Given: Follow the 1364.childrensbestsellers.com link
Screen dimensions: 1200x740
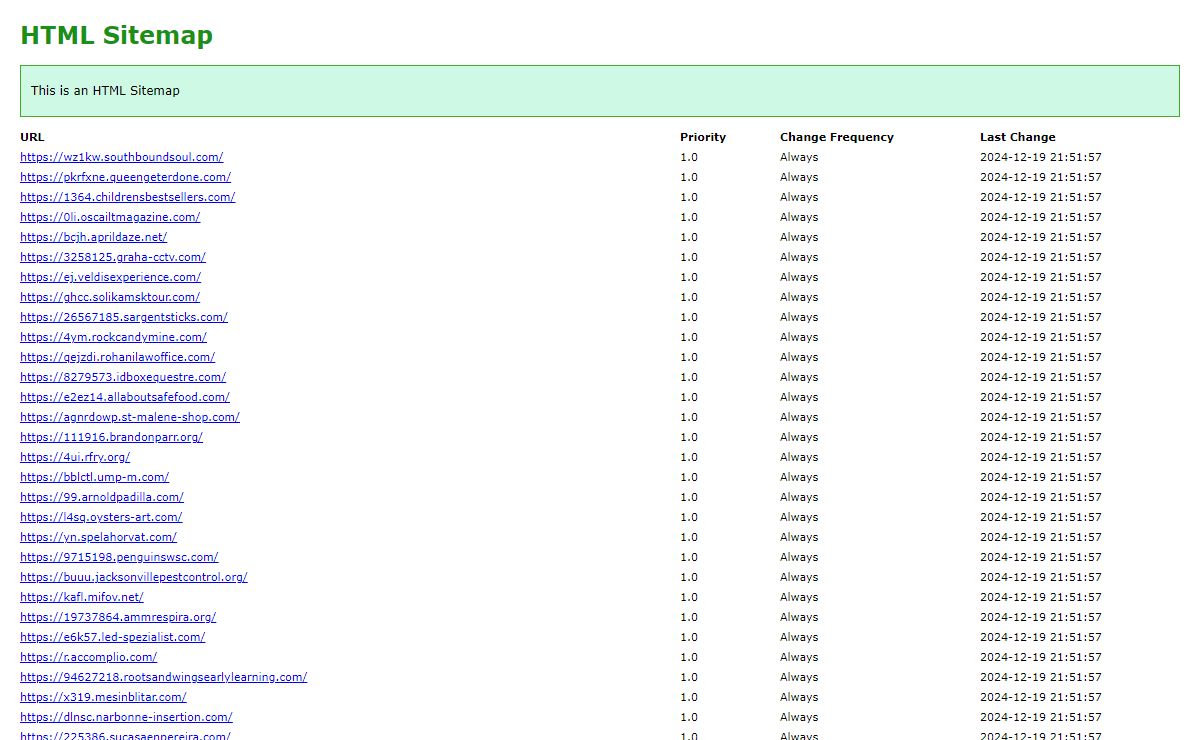Looking at the screenshot, I should (x=127, y=197).
